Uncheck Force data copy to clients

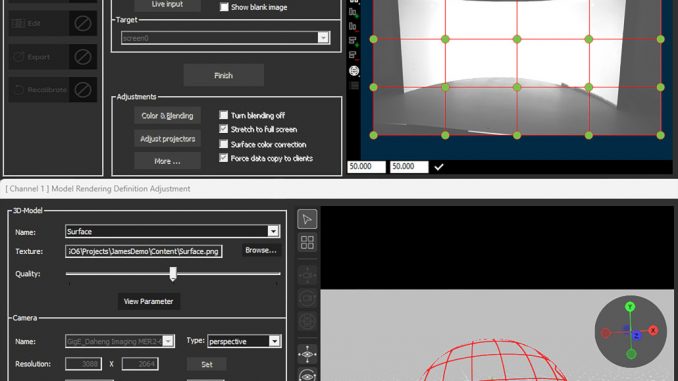[224, 158]
